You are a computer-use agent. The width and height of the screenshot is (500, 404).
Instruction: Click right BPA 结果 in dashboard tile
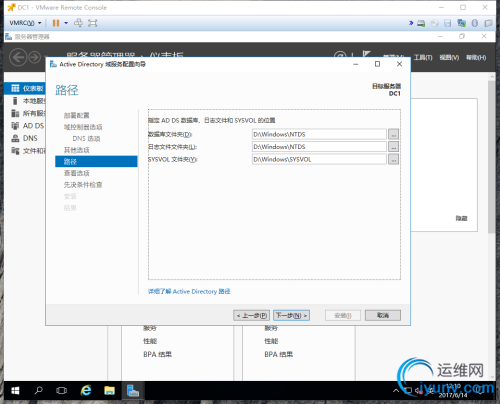[279, 354]
